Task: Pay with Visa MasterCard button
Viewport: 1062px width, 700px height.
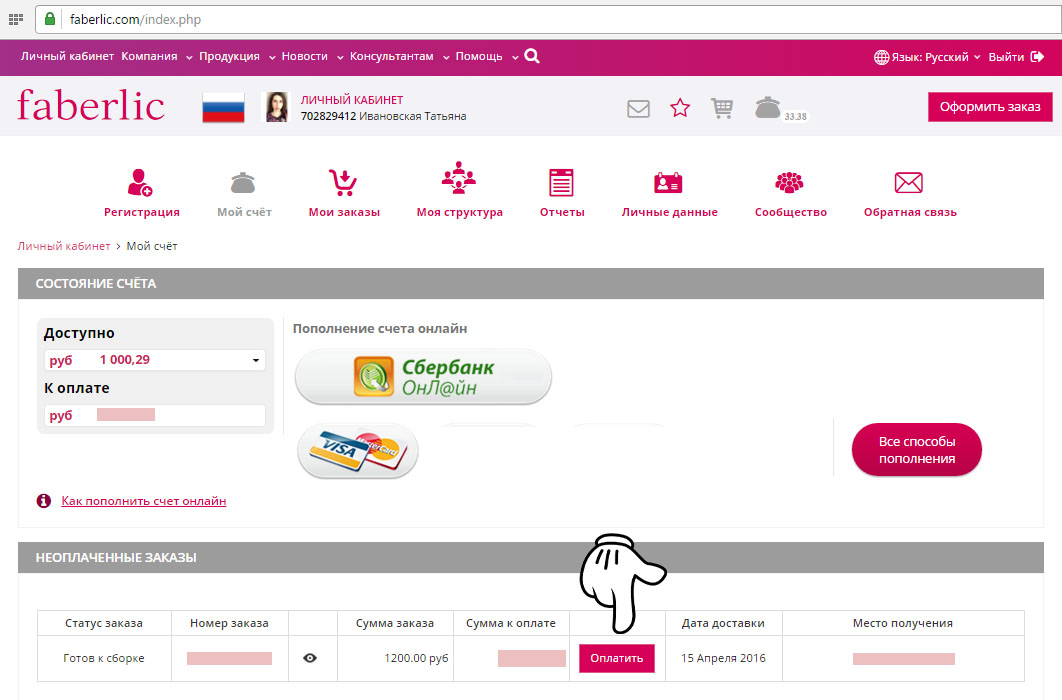Action: click(x=358, y=451)
